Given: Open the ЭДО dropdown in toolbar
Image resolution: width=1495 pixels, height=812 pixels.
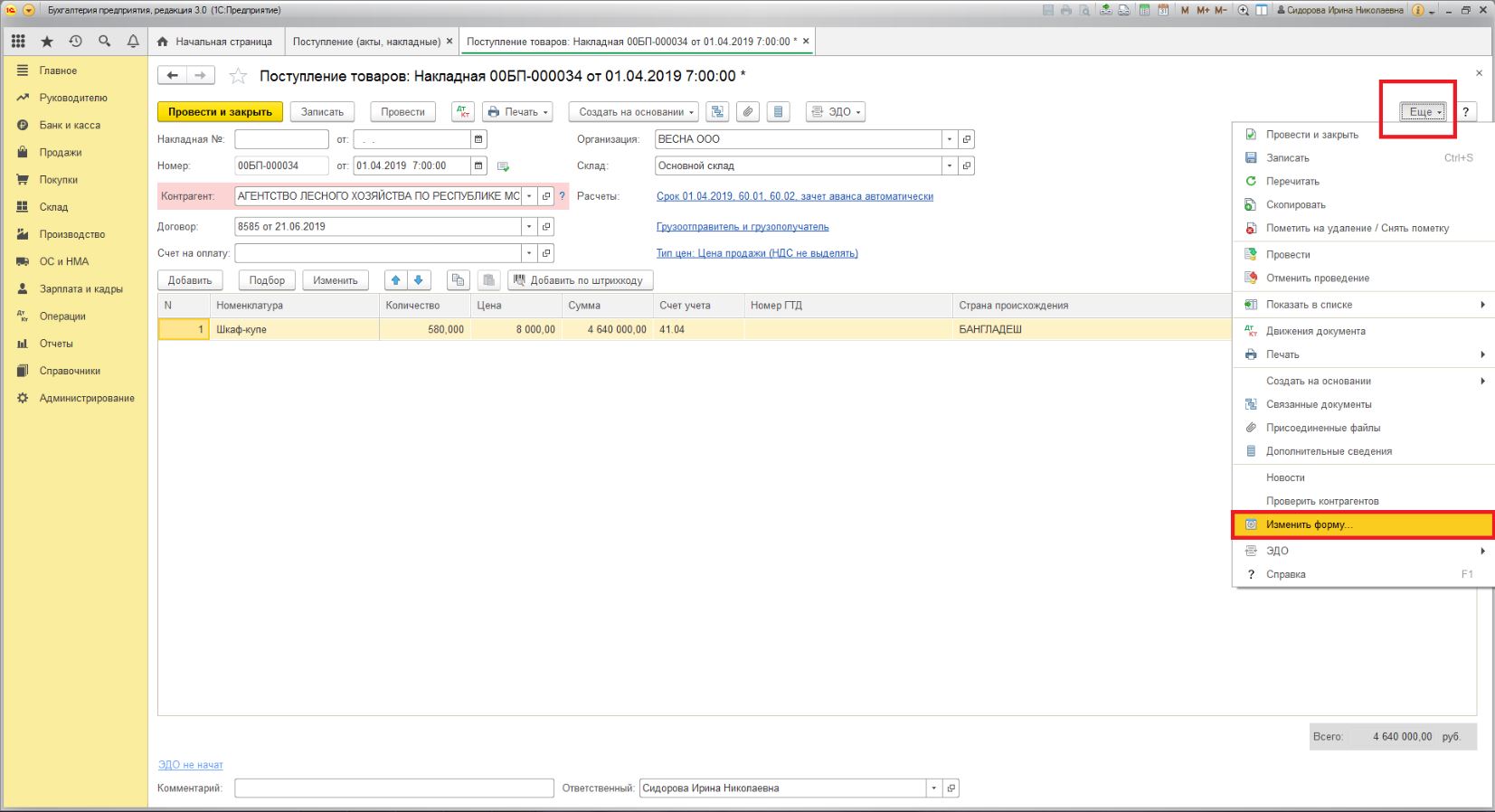Looking at the screenshot, I should tap(836, 112).
